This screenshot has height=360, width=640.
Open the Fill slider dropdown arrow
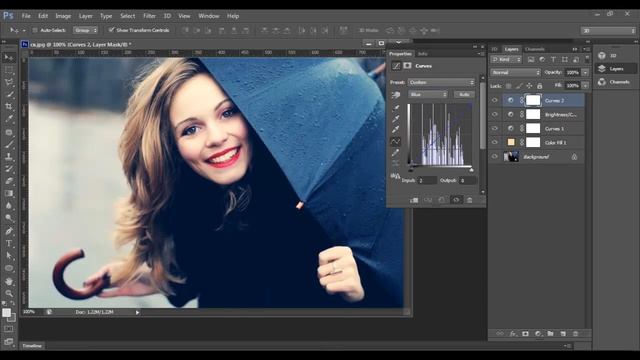tap(585, 86)
